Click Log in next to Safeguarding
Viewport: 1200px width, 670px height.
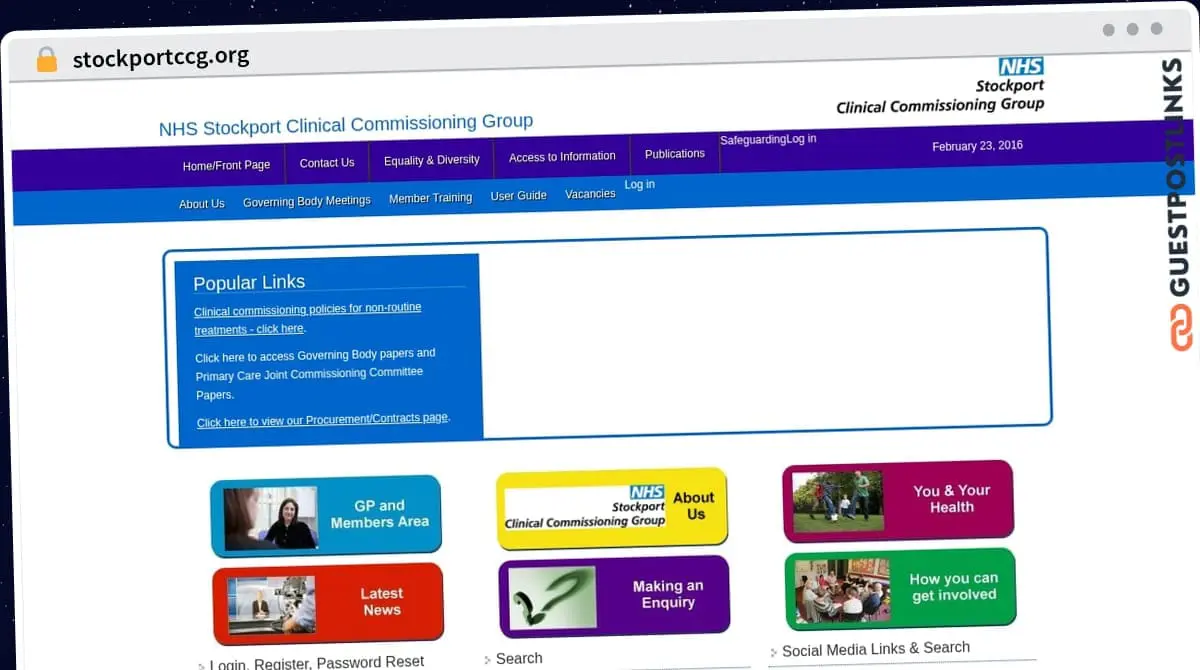[802, 139]
